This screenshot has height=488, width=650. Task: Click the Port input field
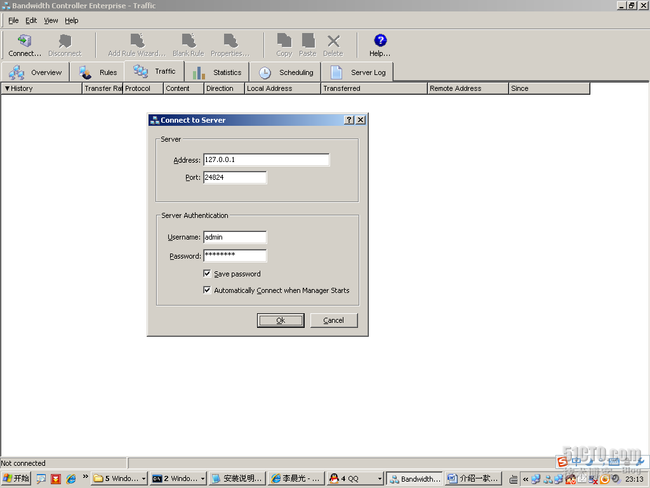235,177
